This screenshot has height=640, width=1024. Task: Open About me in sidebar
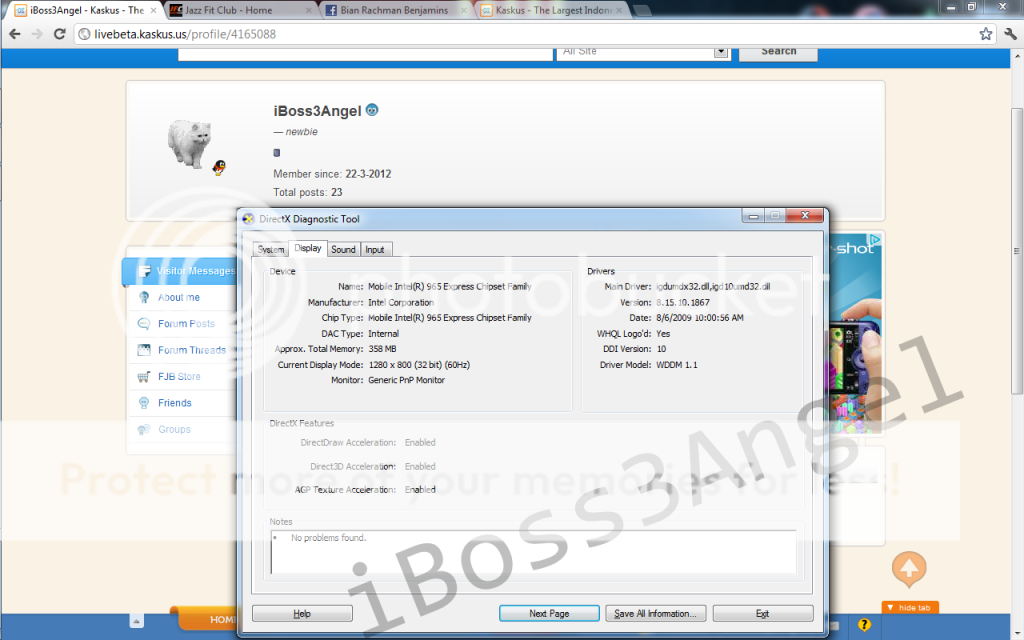178,297
